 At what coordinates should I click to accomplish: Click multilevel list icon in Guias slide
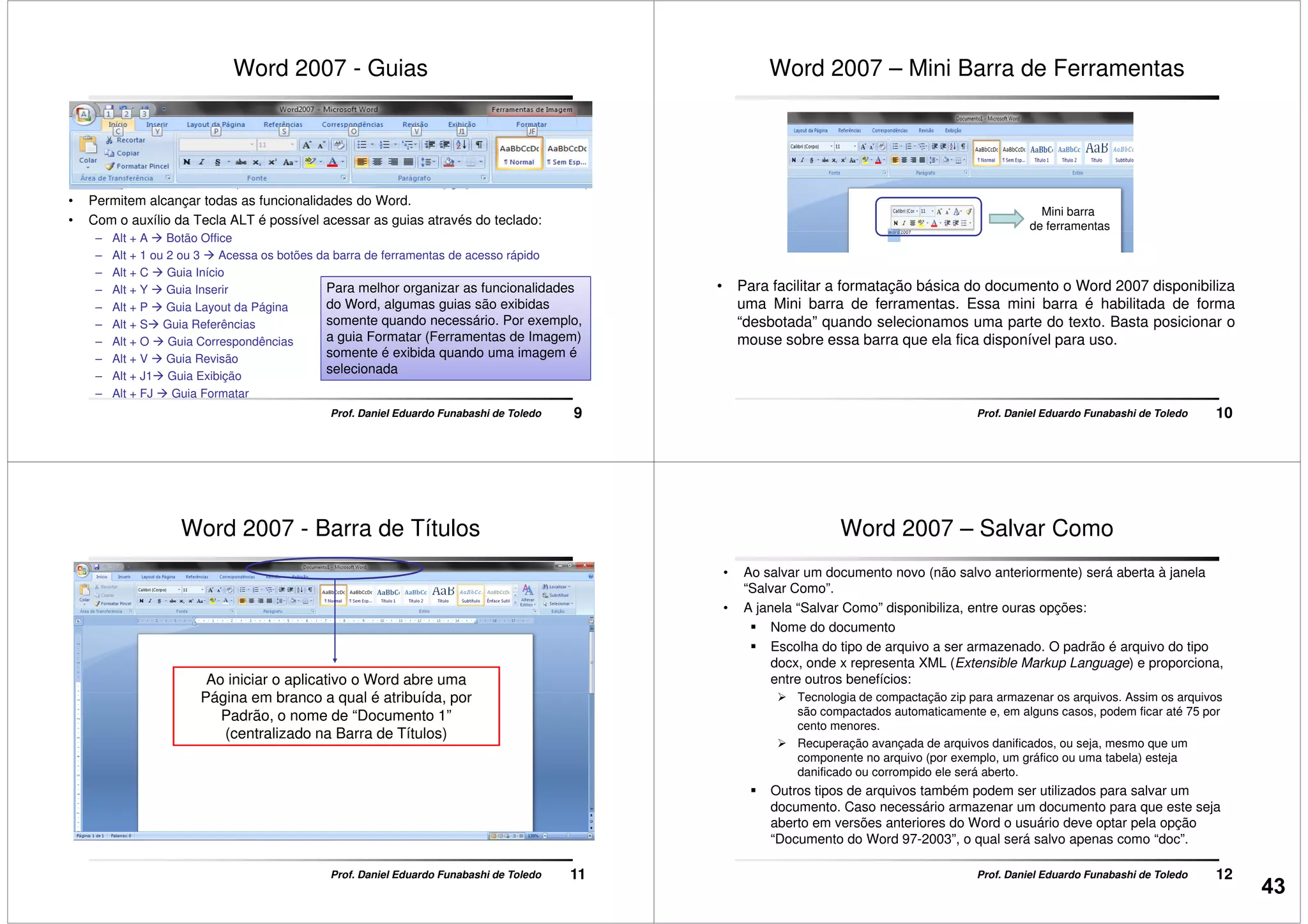click(x=409, y=145)
